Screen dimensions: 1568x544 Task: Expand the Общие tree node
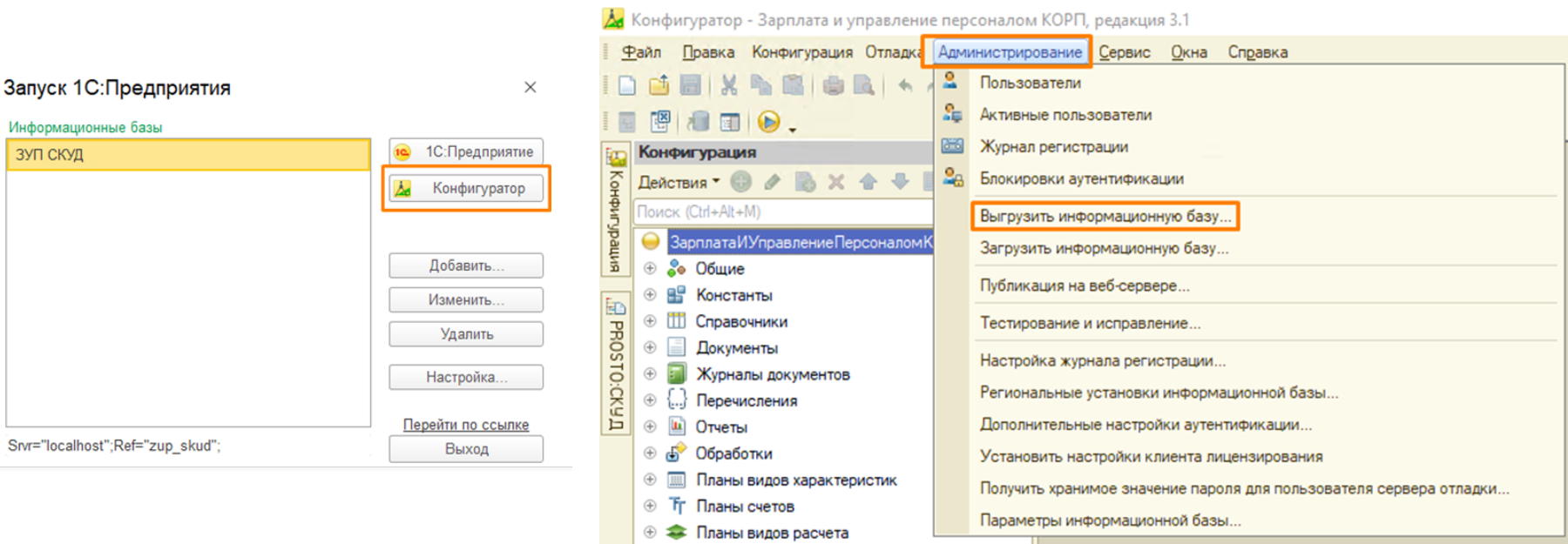[650, 268]
